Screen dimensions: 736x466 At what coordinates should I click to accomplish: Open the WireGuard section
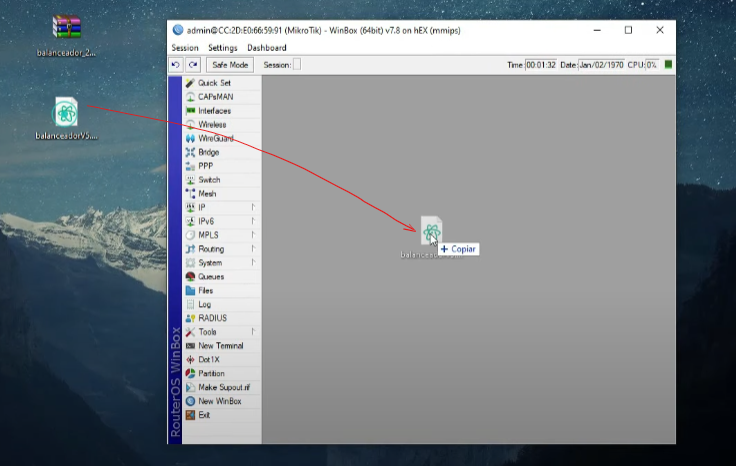(215, 138)
